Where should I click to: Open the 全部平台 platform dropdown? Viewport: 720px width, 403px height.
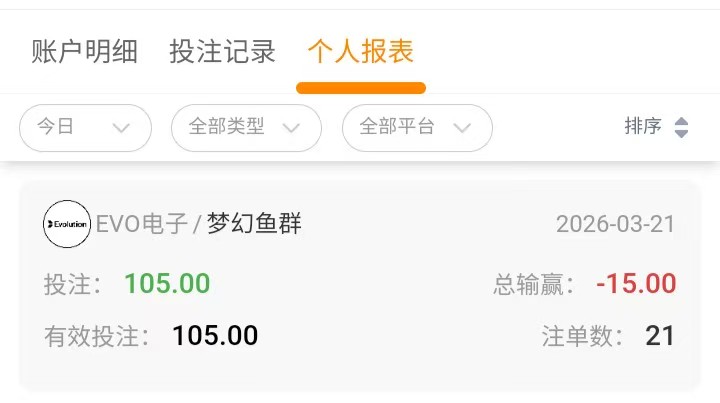tap(417, 128)
